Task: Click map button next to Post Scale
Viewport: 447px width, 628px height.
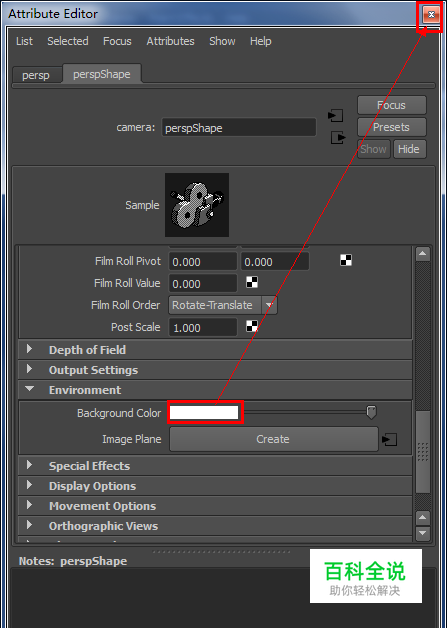Action: click(x=252, y=326)
